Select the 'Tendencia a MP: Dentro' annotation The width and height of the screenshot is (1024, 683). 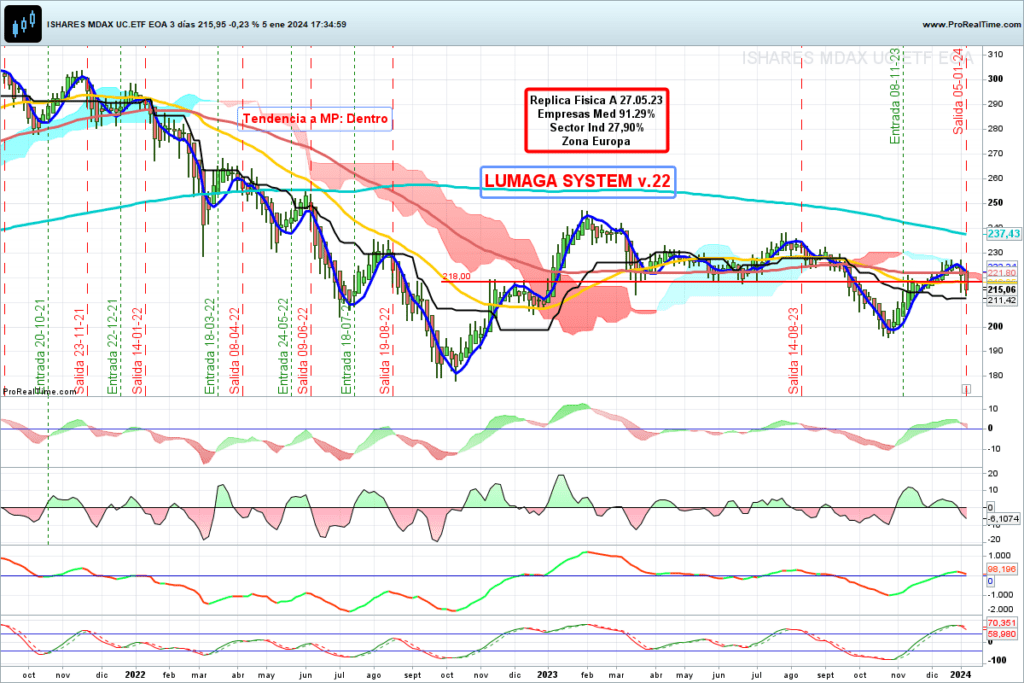pos(316,118)
